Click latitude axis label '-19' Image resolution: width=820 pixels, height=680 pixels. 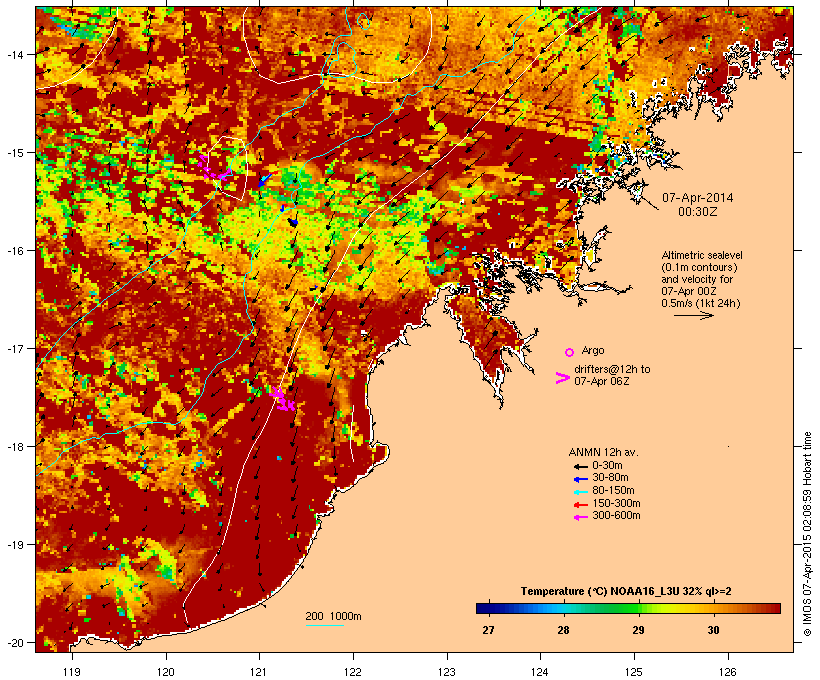coord(15,545)
